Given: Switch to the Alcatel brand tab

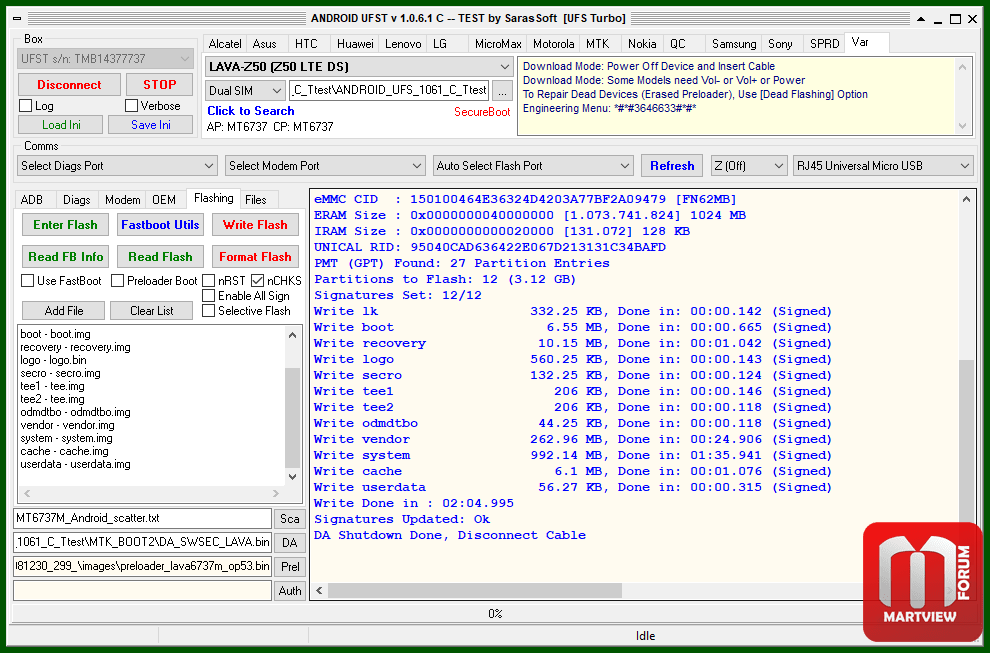Looking at the screenshot, I should pyautogui.click(x=225, y=44).
